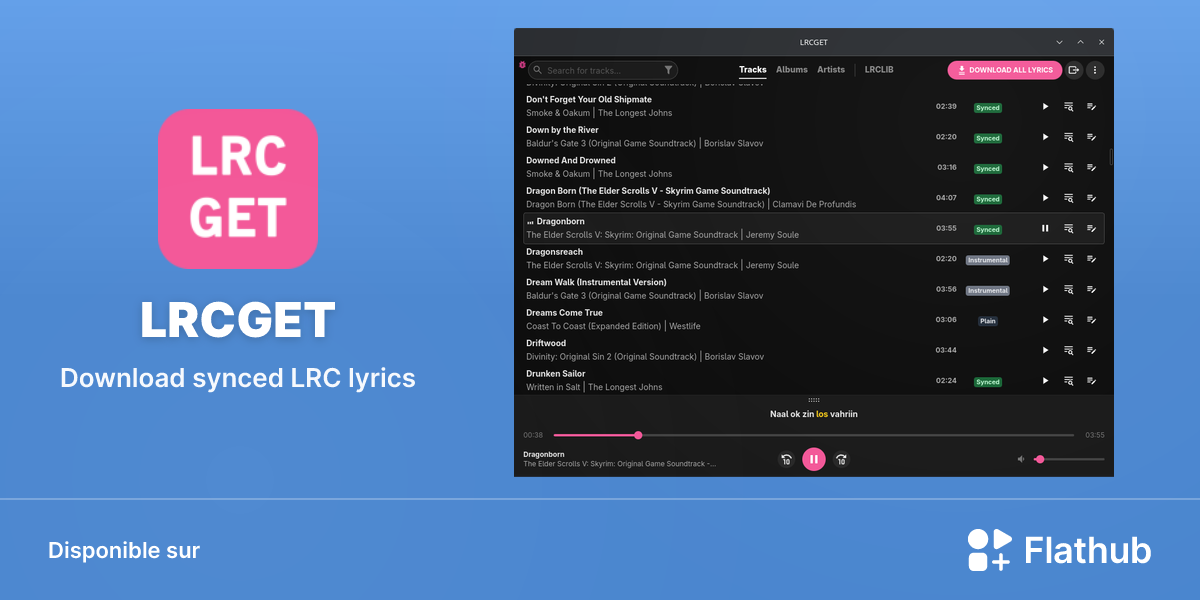Switch to the Albums tab

point(792,70)
